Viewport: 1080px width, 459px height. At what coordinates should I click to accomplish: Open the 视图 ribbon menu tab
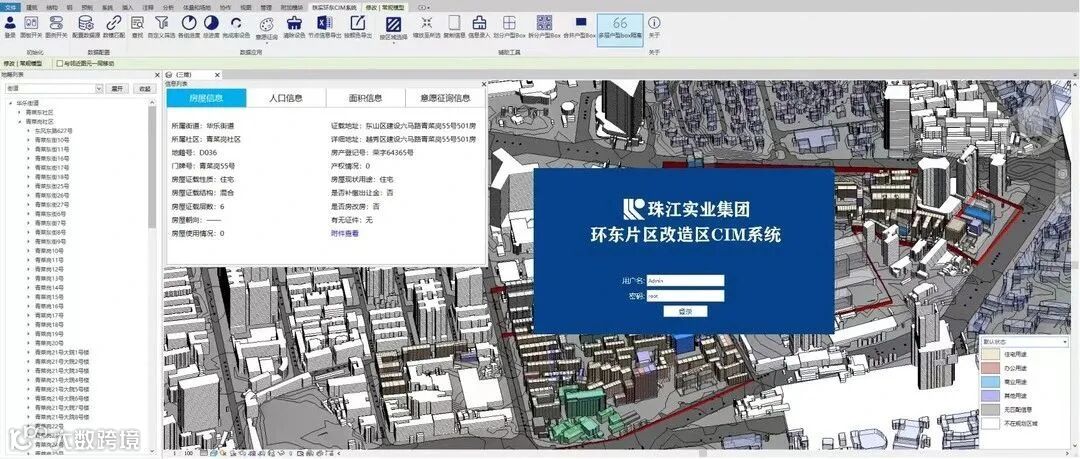click(246, 6)
